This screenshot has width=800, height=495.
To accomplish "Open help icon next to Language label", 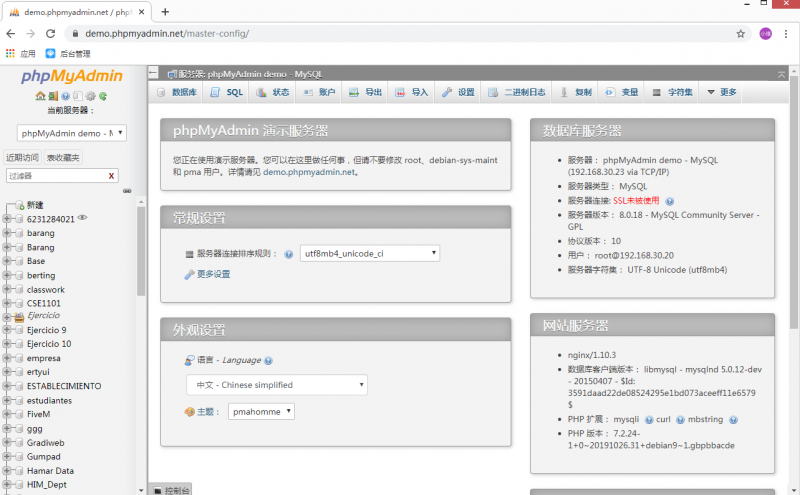I will (x=268, y=361).
